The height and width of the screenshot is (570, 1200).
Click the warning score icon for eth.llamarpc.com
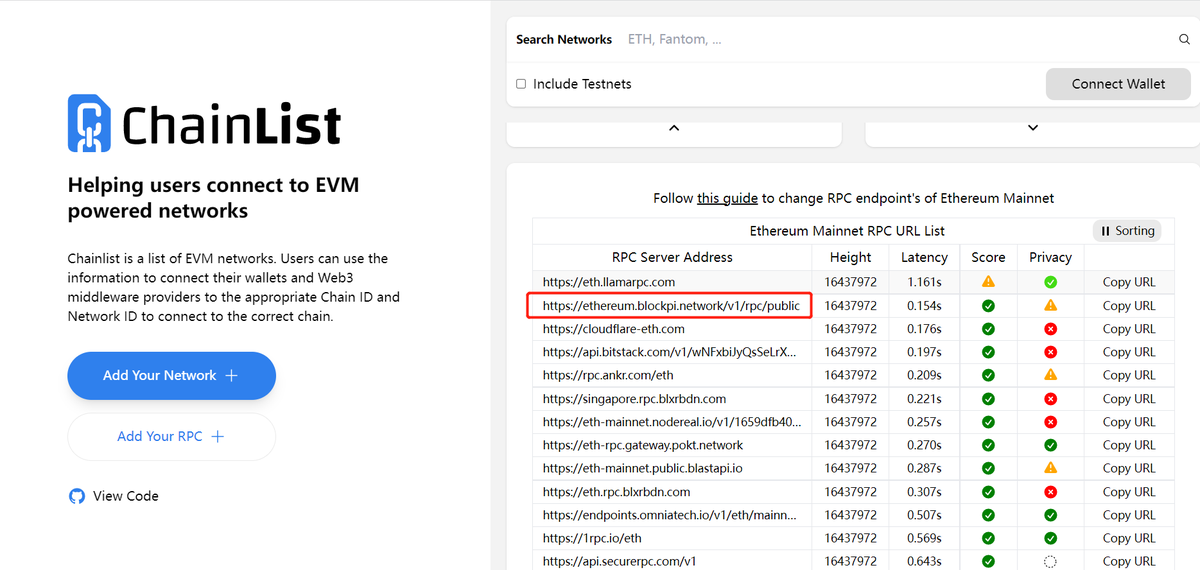click(x=988, y=282)
